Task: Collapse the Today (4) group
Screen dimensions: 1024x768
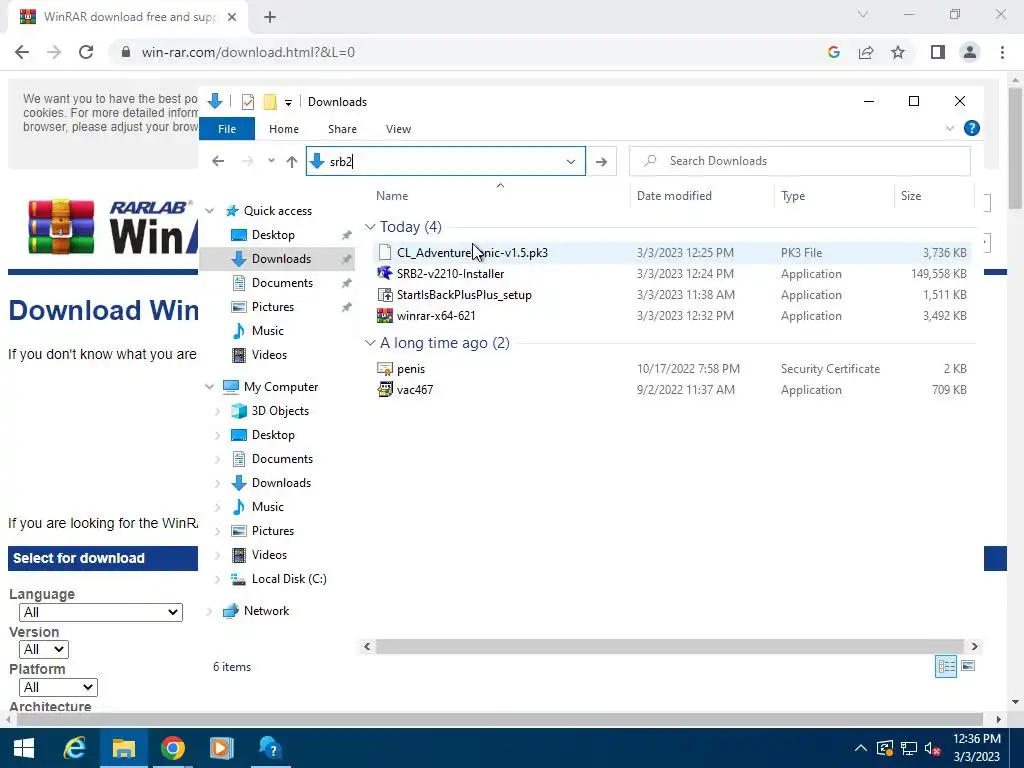Action: 370,227
